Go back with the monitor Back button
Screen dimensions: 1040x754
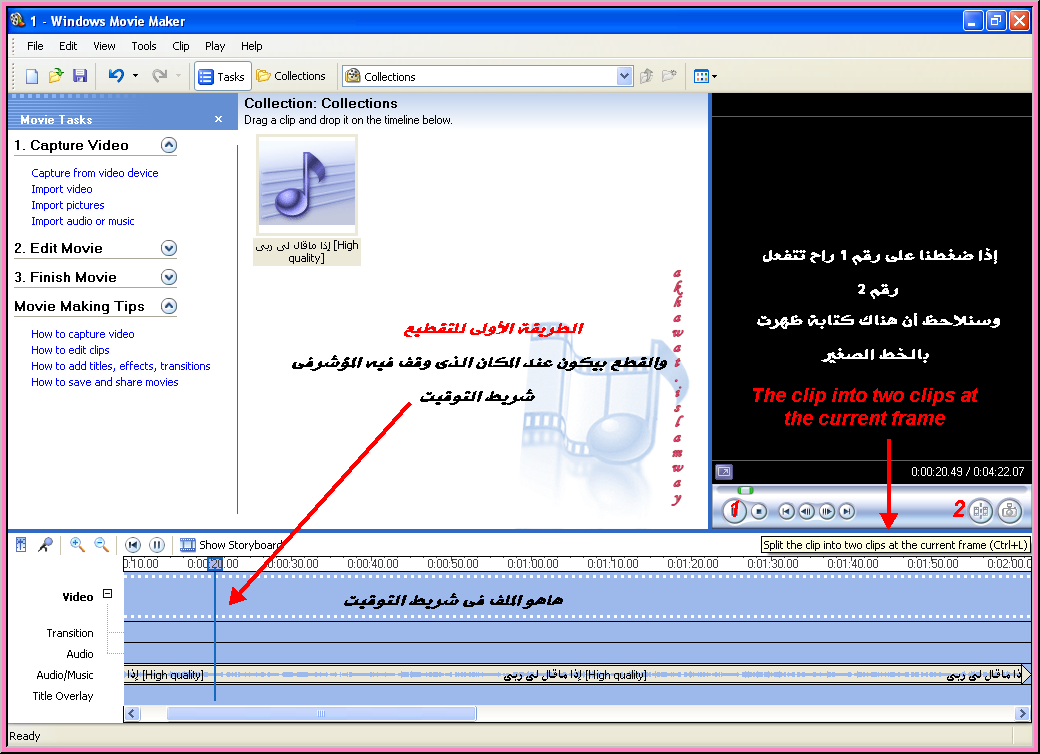(786, 511)
